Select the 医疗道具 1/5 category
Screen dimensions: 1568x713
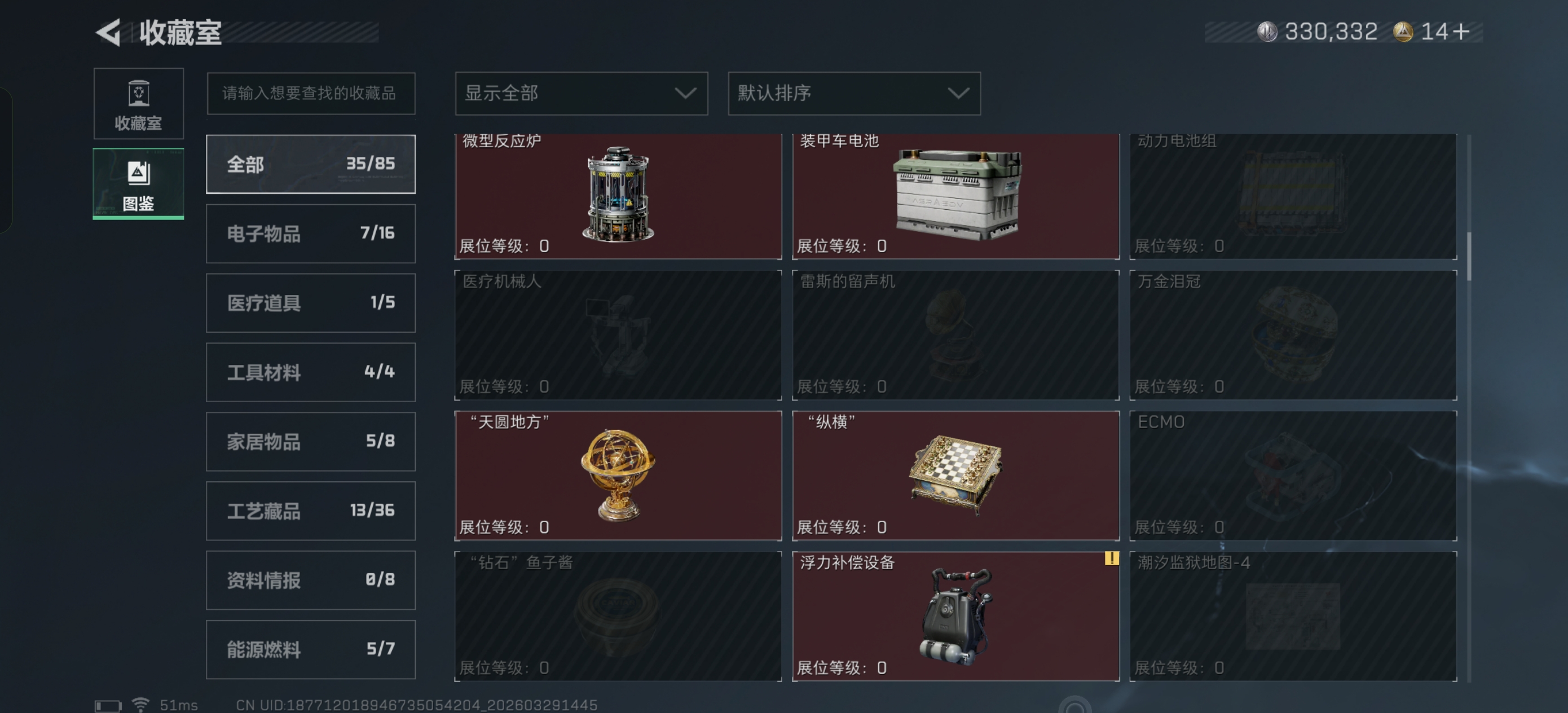click(x=310, y=303)
